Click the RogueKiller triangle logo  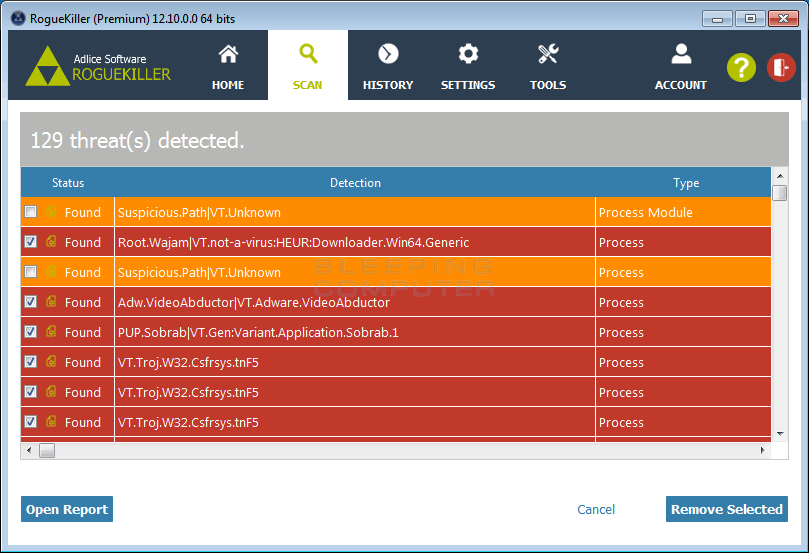click(48, 66)
